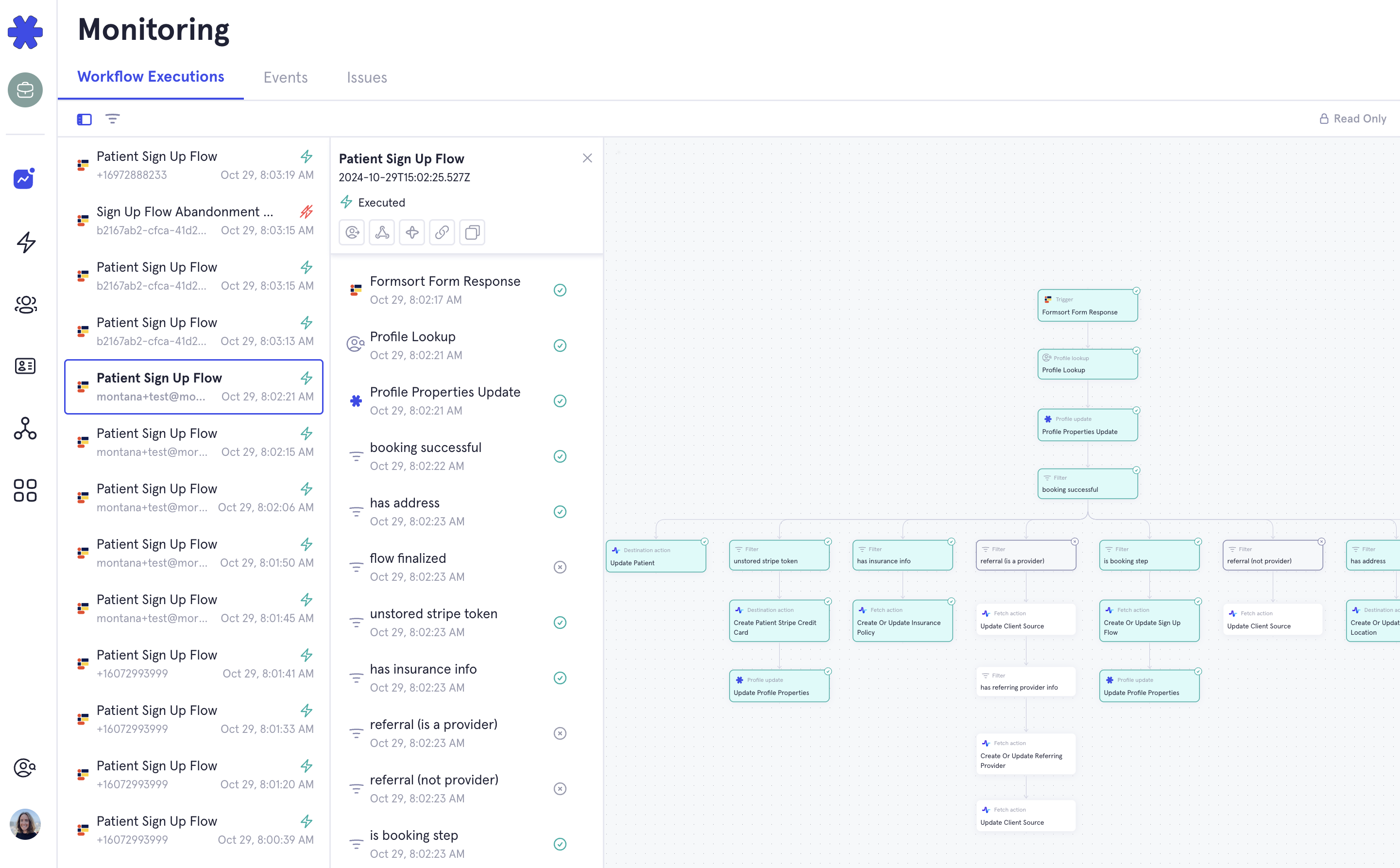Select execution dated Oct 29, 8:01:50 AM
1400x868 pixels.
coord(194,554)
